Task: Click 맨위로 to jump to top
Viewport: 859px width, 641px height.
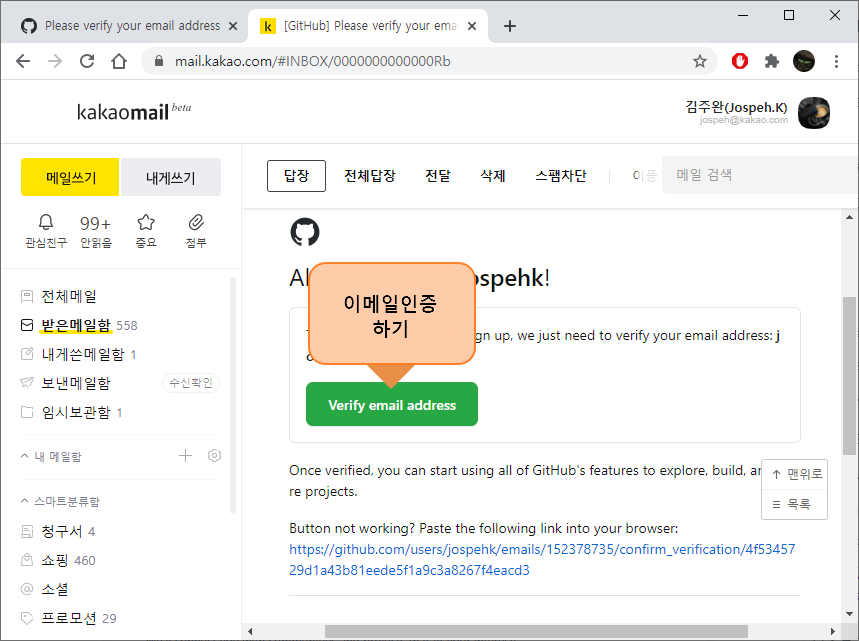Action: tap(794, 474)
